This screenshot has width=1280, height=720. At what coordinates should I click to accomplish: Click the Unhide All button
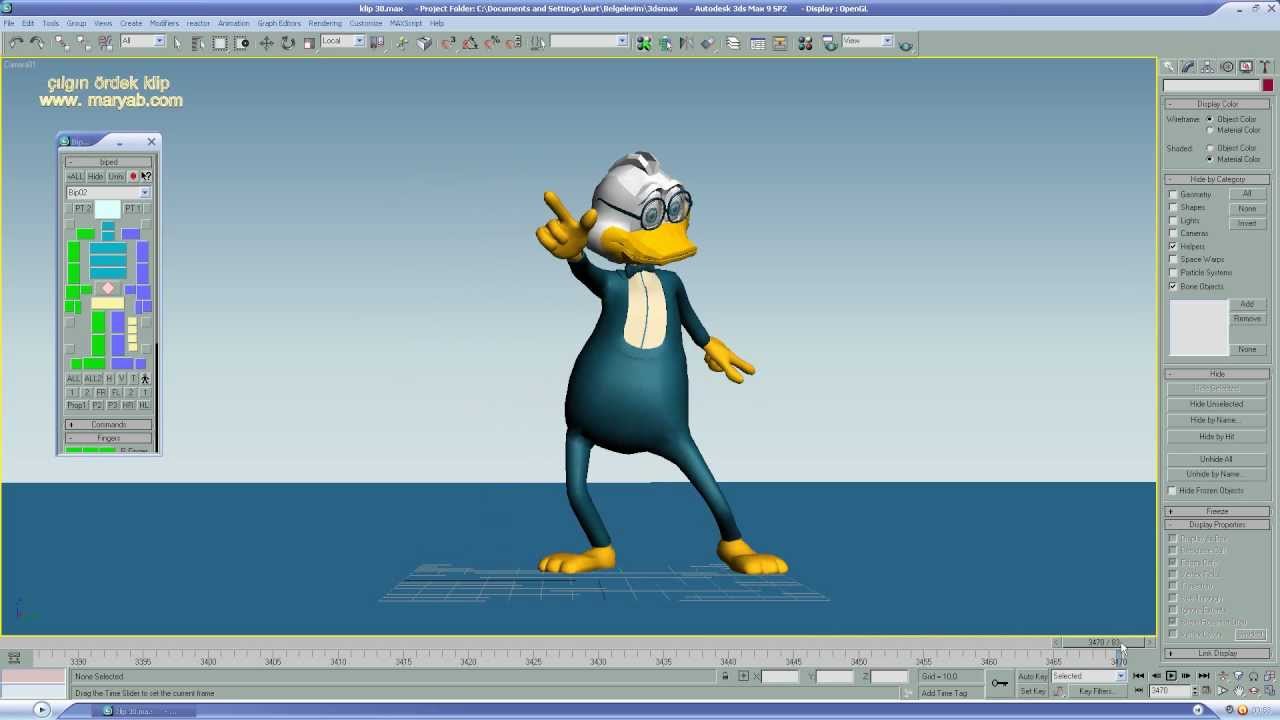pos(1216,459)
